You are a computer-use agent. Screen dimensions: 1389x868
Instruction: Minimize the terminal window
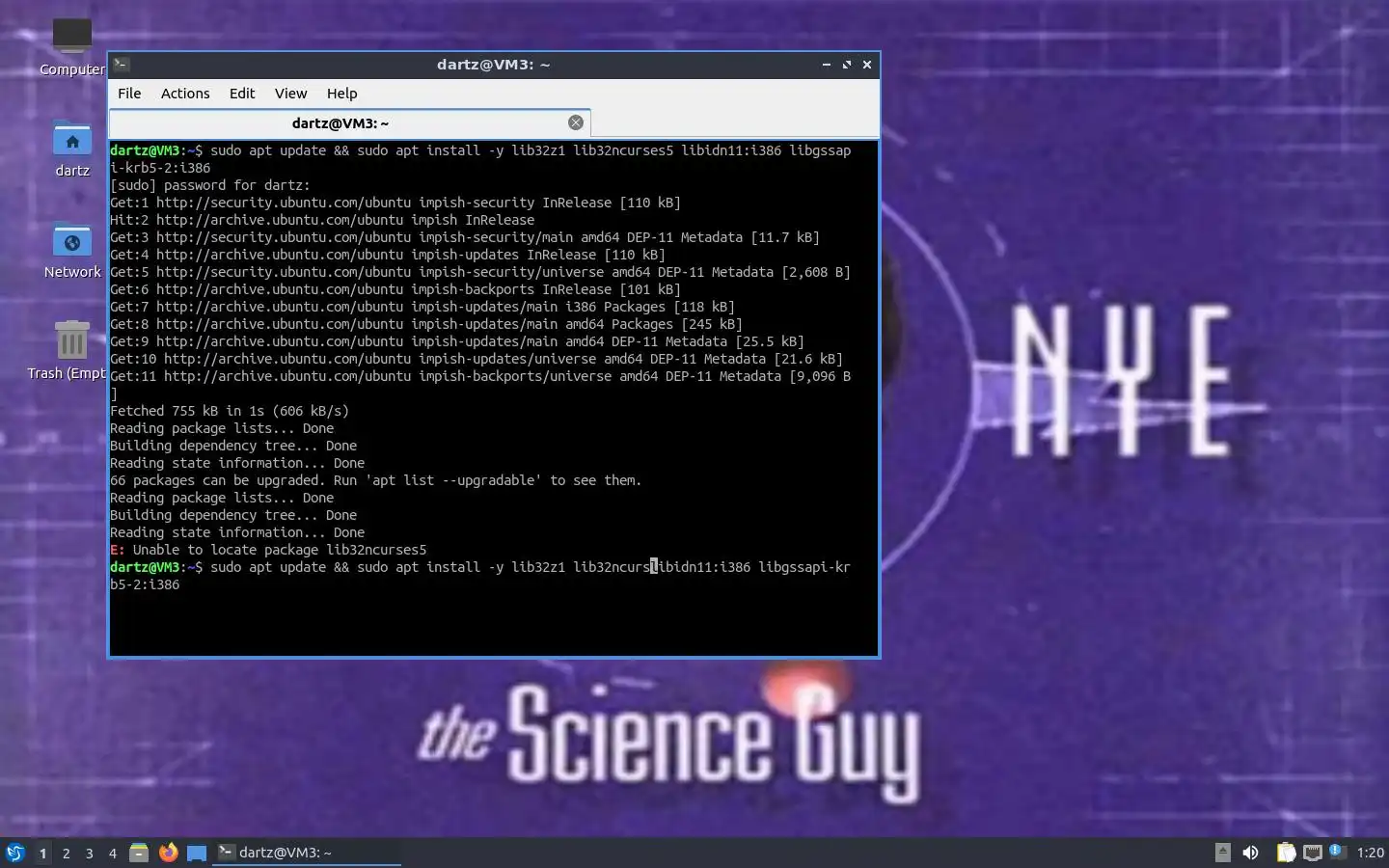click(x=827, y=65)
